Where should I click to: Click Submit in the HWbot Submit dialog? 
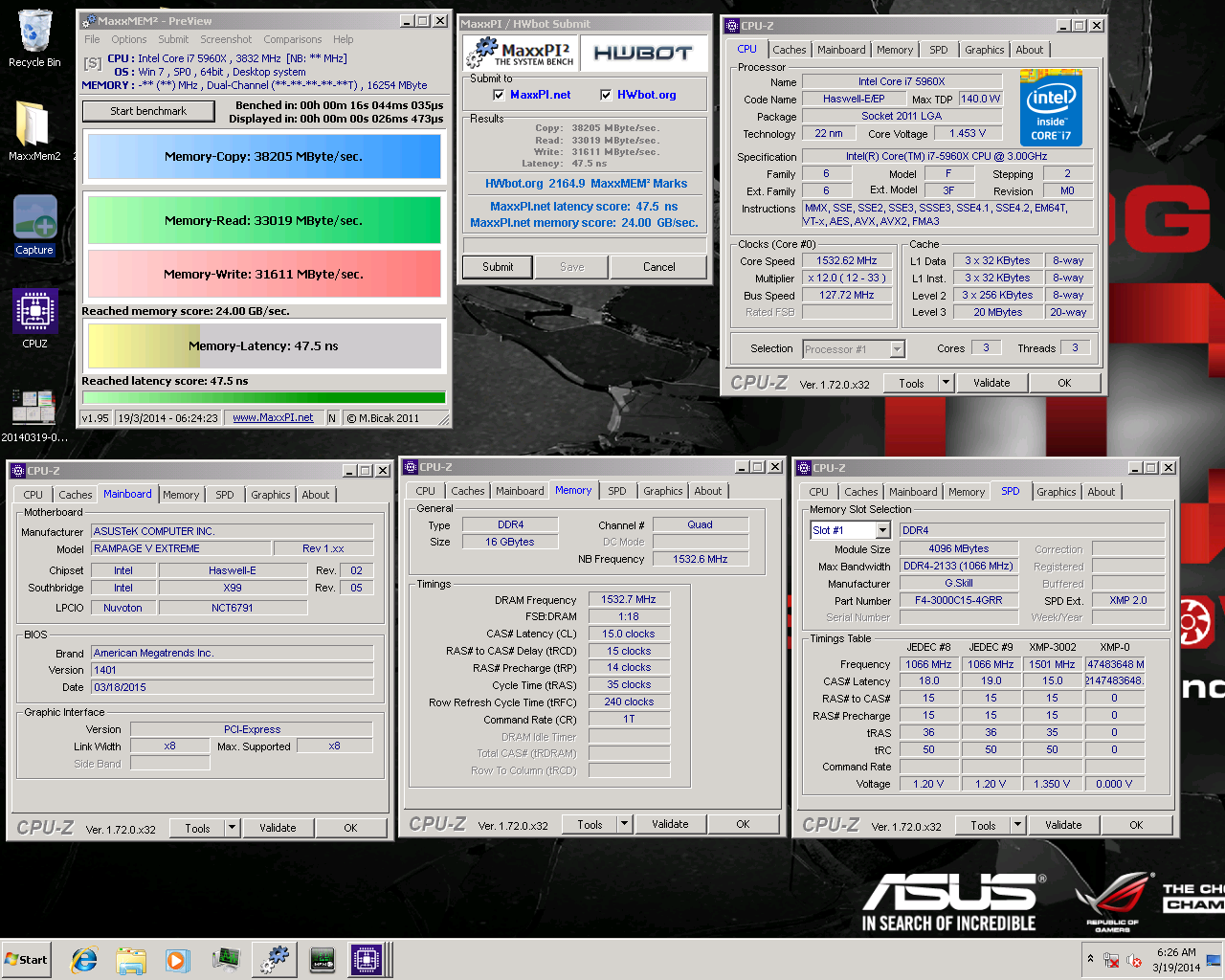(x=498, y=267)
